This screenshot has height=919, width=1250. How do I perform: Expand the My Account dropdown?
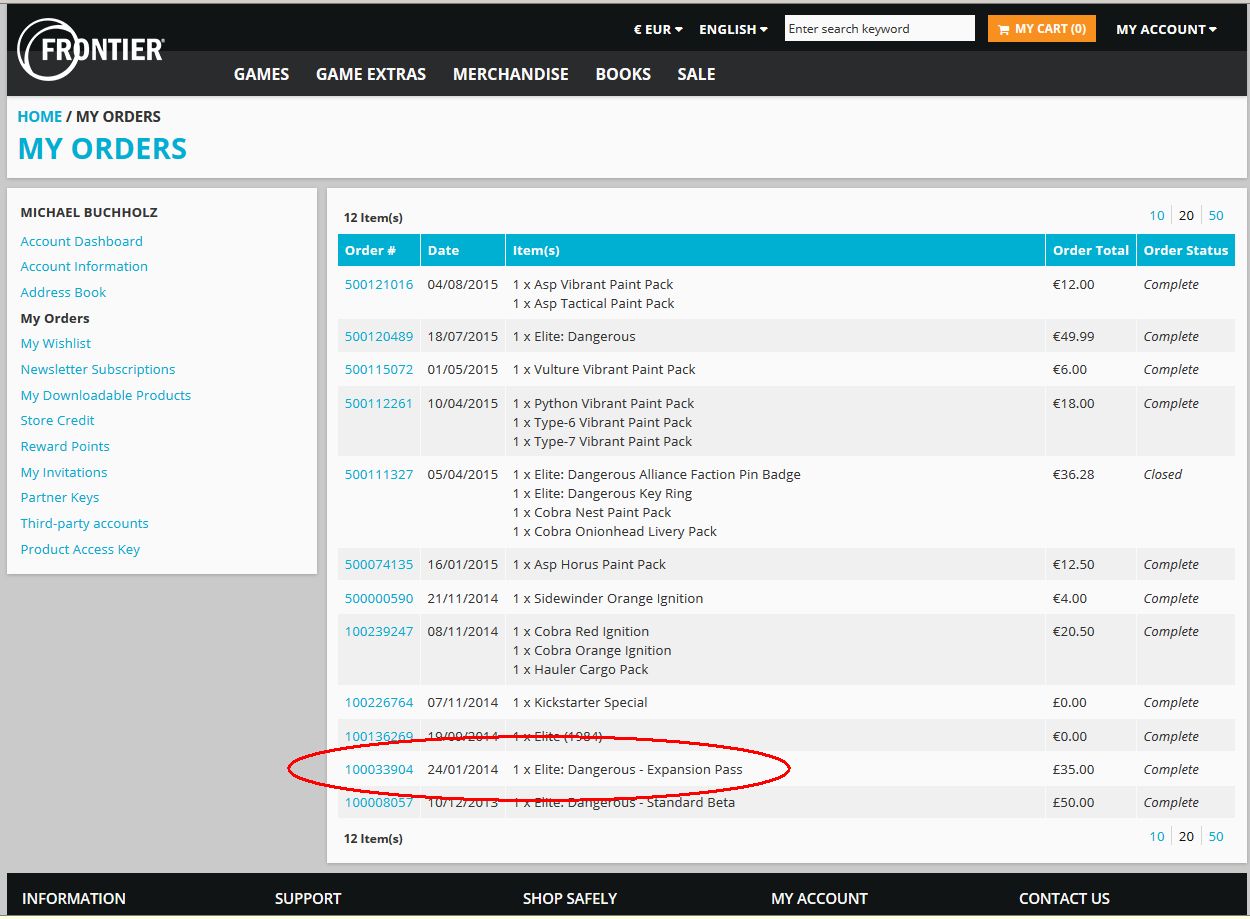pyautogui.click(x=1166, y=29)
